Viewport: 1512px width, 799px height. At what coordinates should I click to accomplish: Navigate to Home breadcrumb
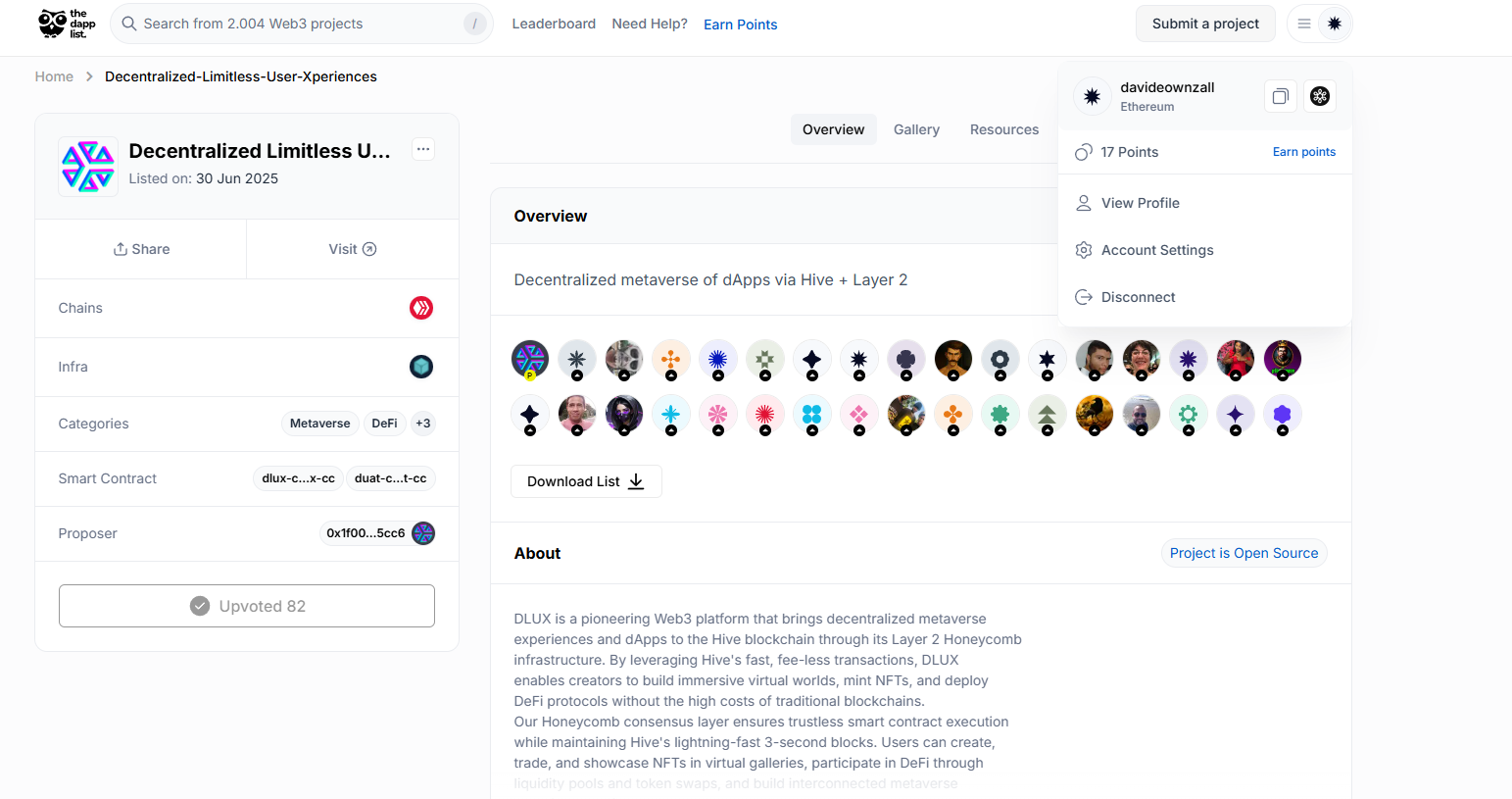(54, 76)
